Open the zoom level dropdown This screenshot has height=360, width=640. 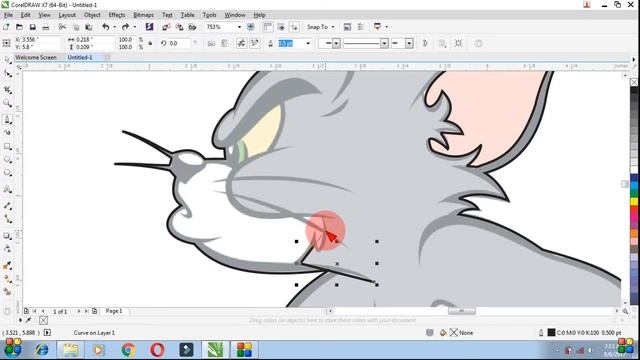[x=239, y=27]
